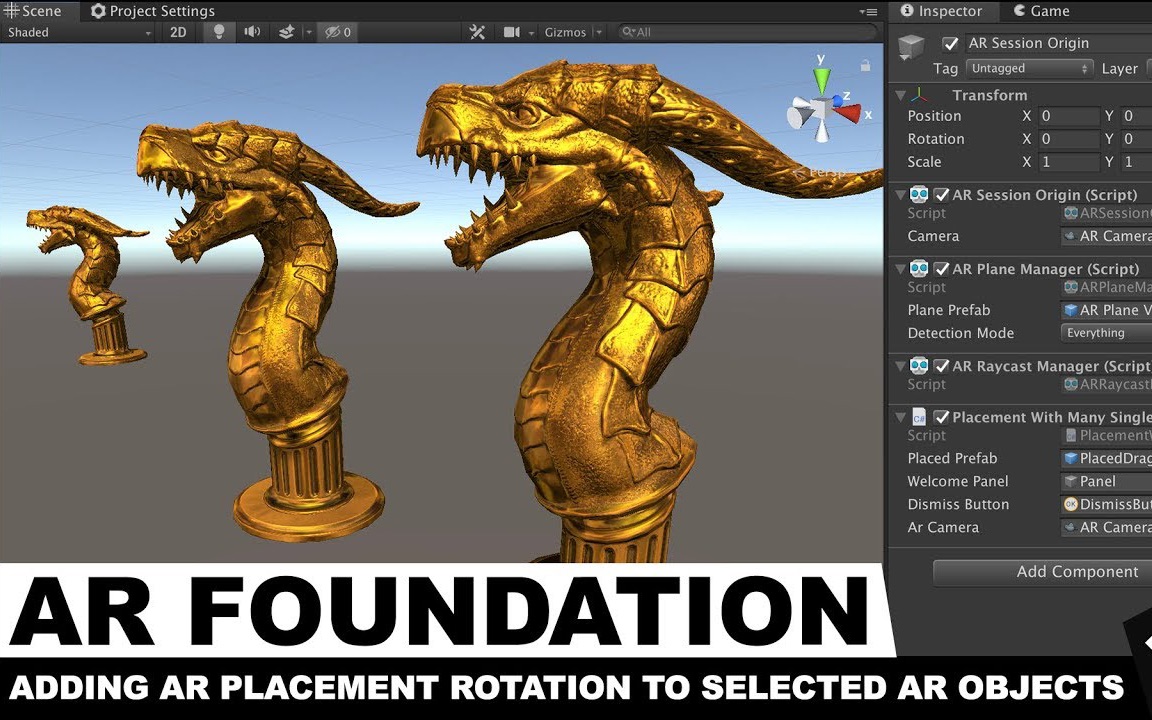This screenshot has width=1152, height=720.
Task: Click the camera icon in the scene toolbar
Action: (x=513, y=31)
